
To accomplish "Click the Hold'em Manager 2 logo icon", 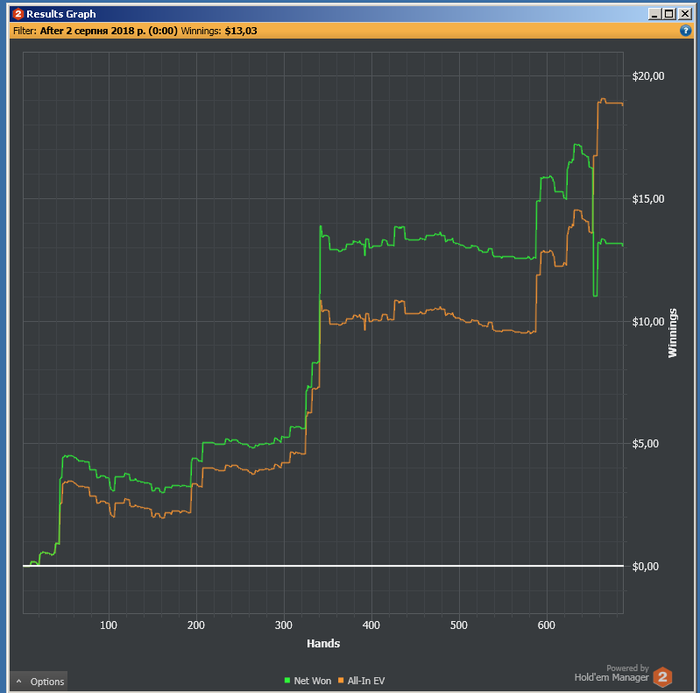I will (x=662, y=677).
